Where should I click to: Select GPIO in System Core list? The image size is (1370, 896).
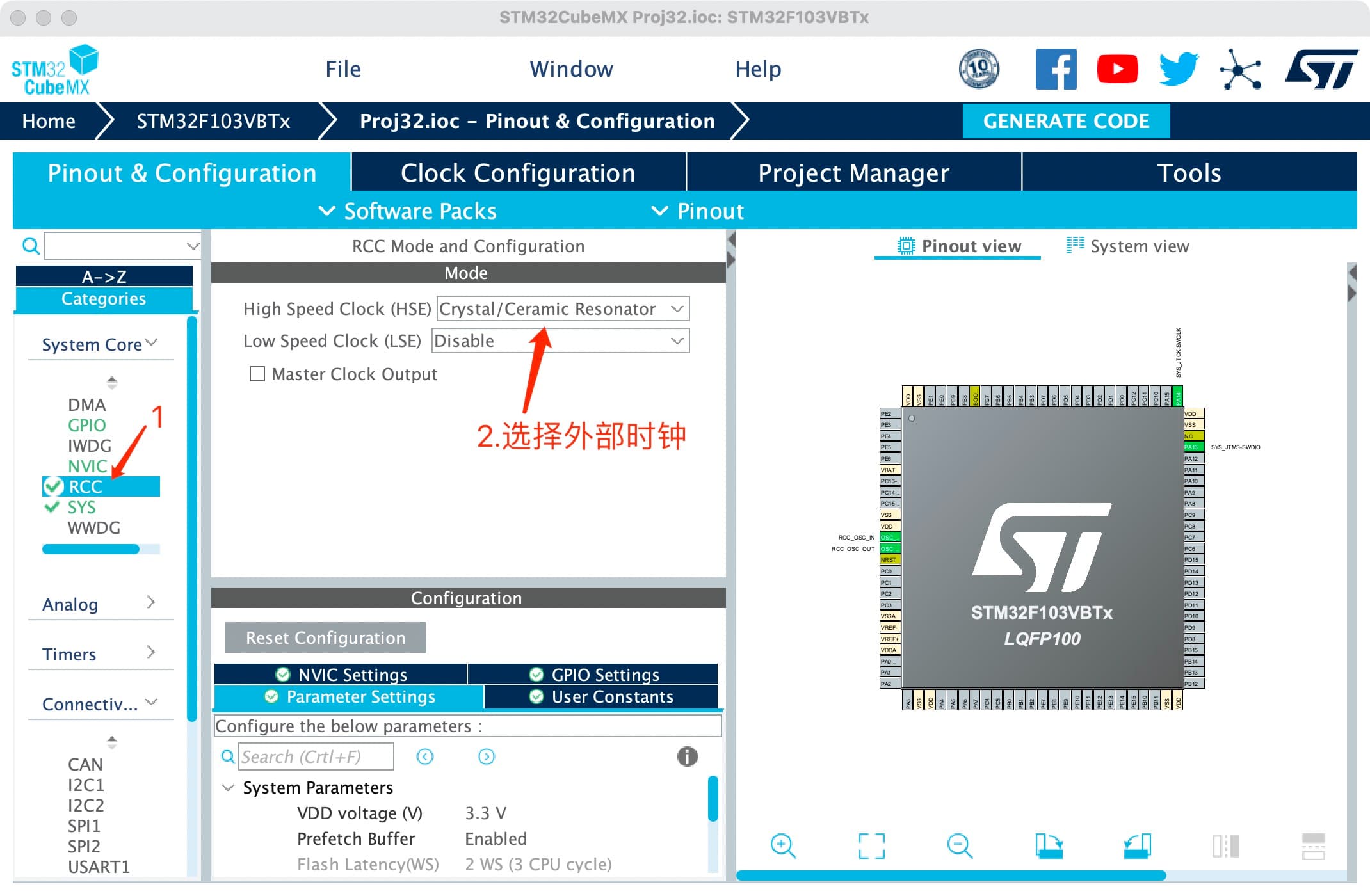(x=86, y=425)
